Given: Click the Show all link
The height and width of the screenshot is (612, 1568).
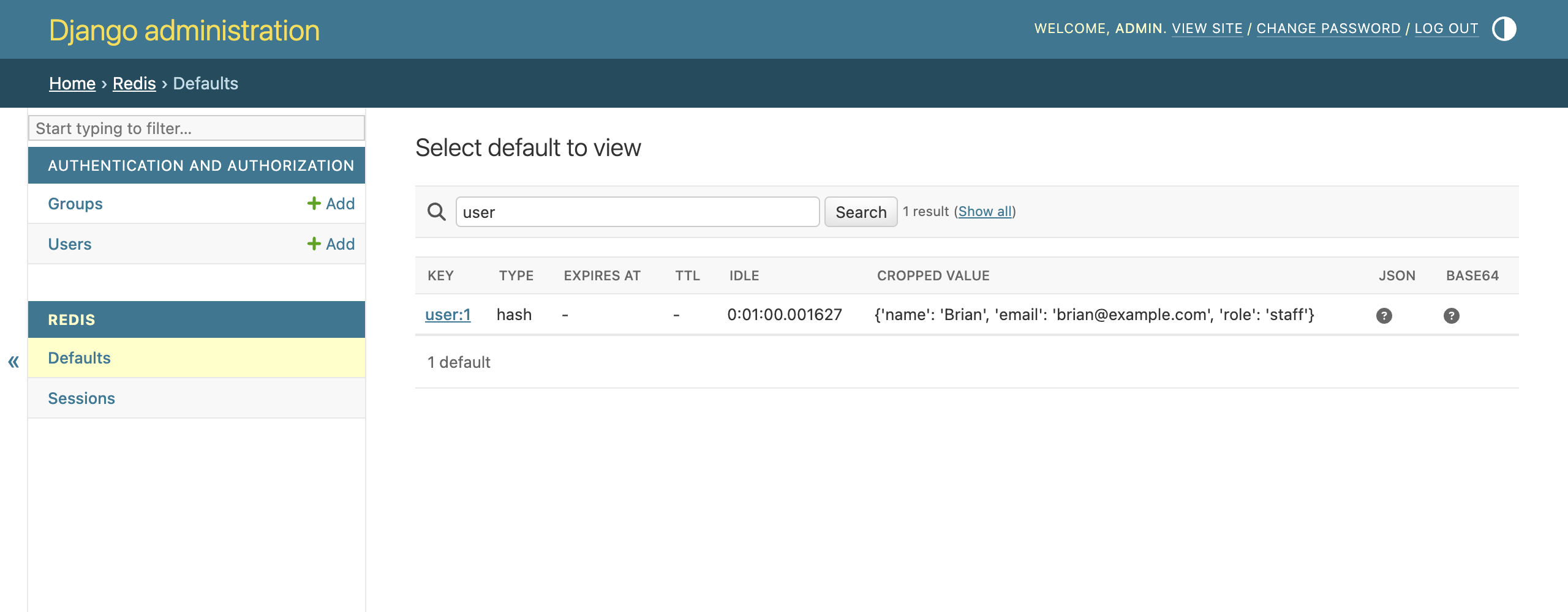Looking at the screenshot, I should click(x=985, y=211).
